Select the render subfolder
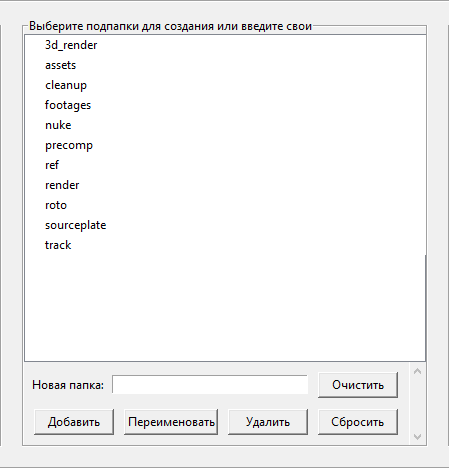Viewport: 449px width, 468px height. point(62,185)
